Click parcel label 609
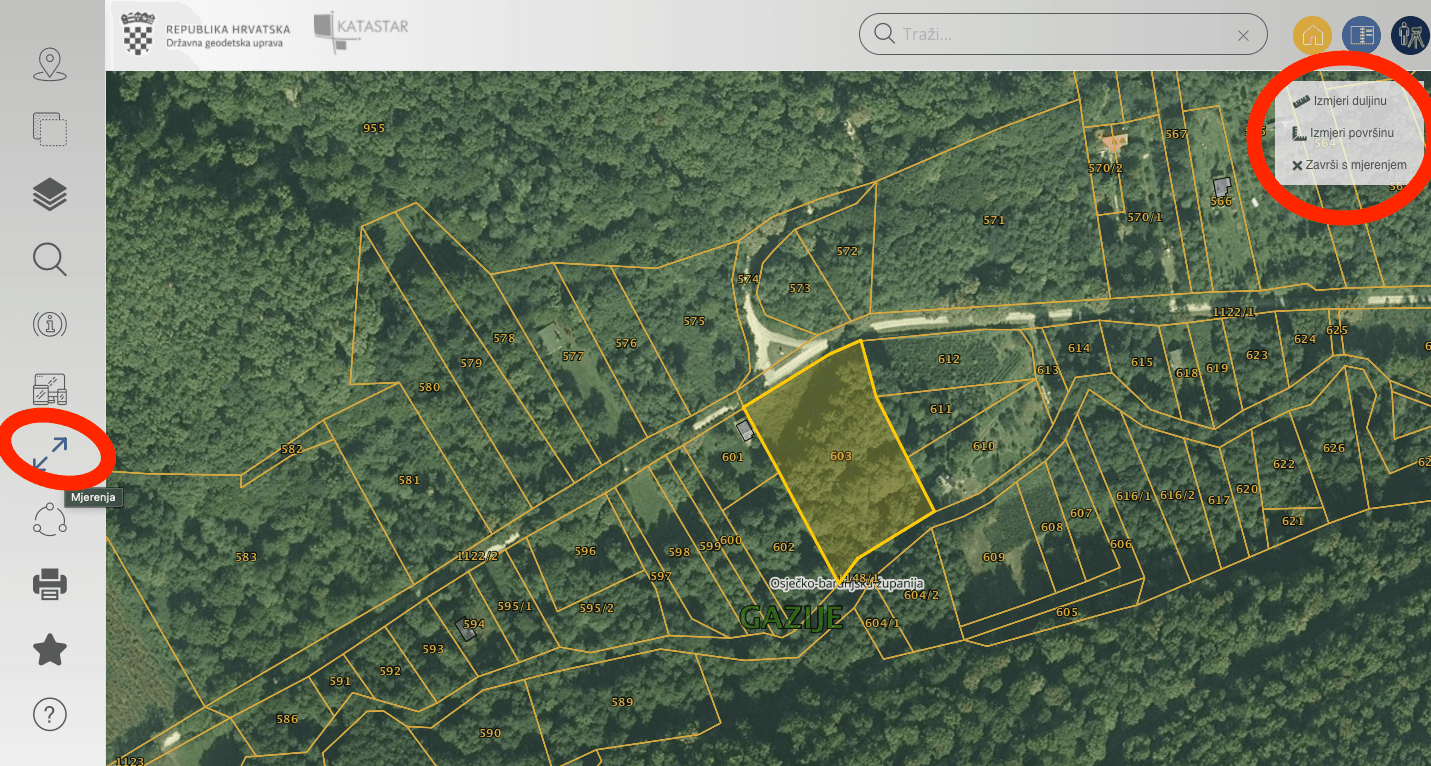 click(x=993, y=557)
